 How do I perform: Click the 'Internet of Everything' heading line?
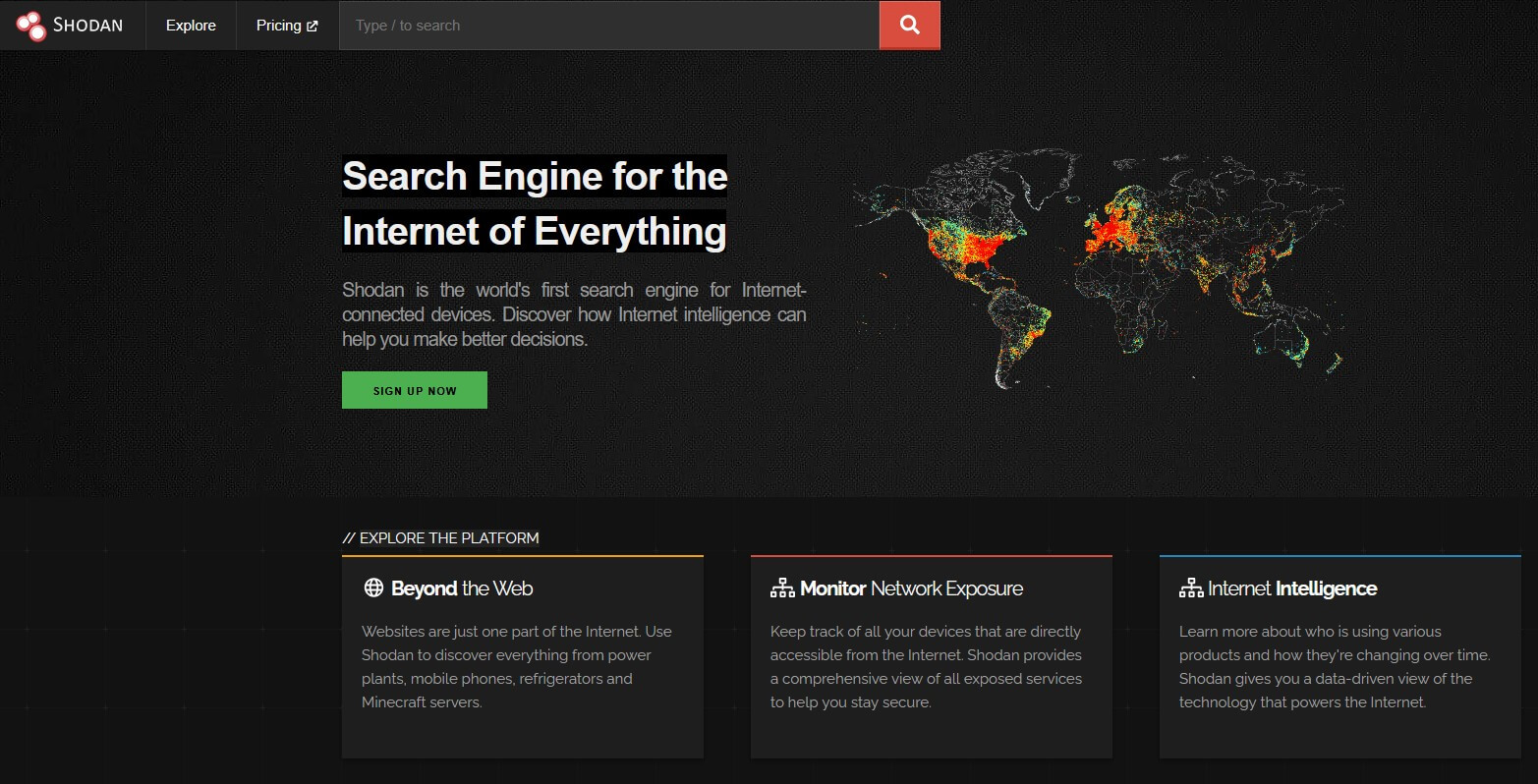(535, 232)
